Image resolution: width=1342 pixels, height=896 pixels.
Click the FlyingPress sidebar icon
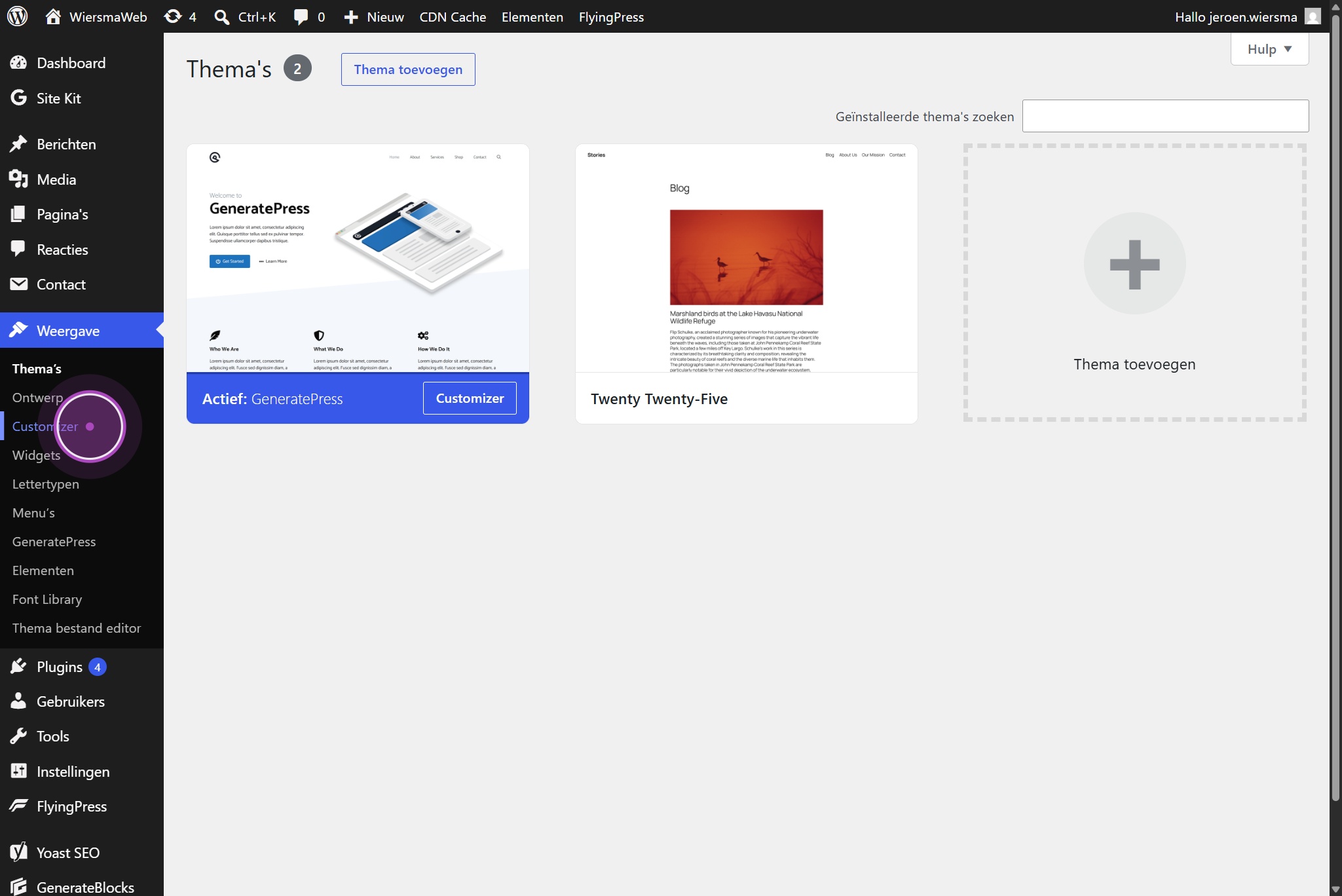coord(18,806)
